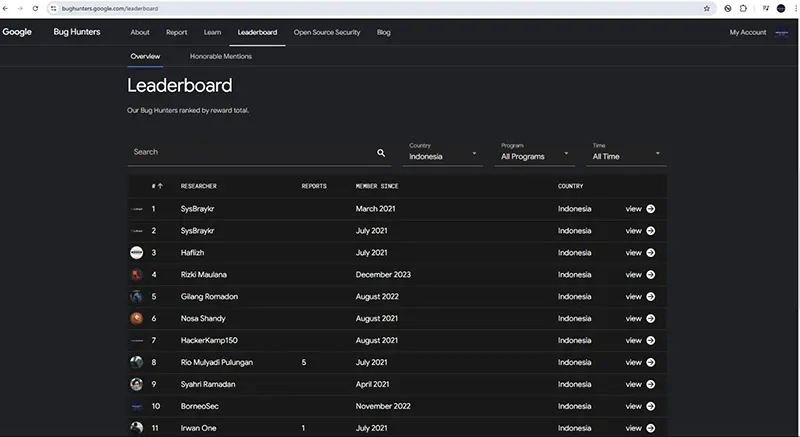800x437 pixels.
Task: Click the profile avatar next to My Account
Action: tap(782, 32)
